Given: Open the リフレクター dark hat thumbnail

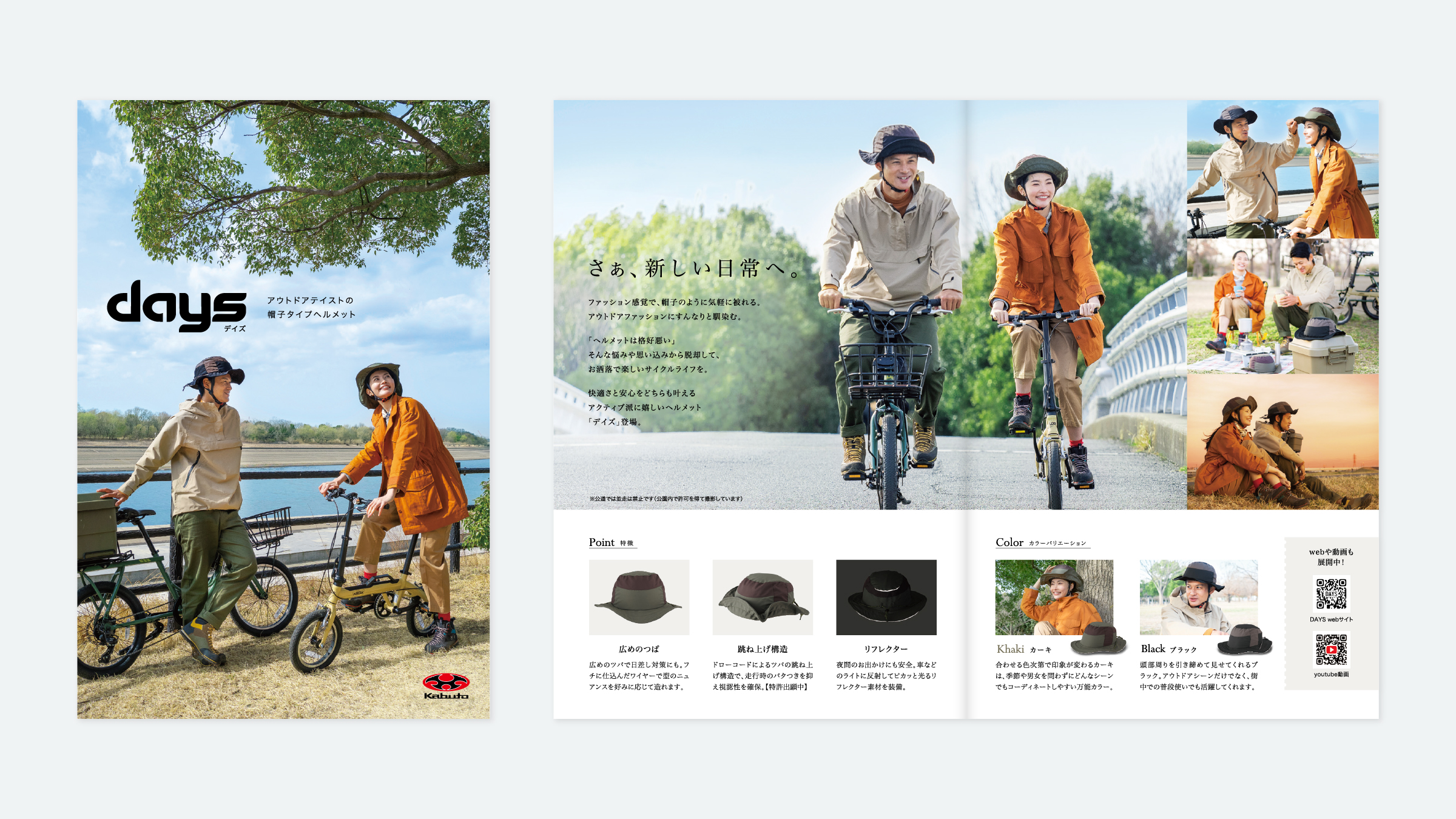Looking at the screenshot, I should click(x=886, y=597).
